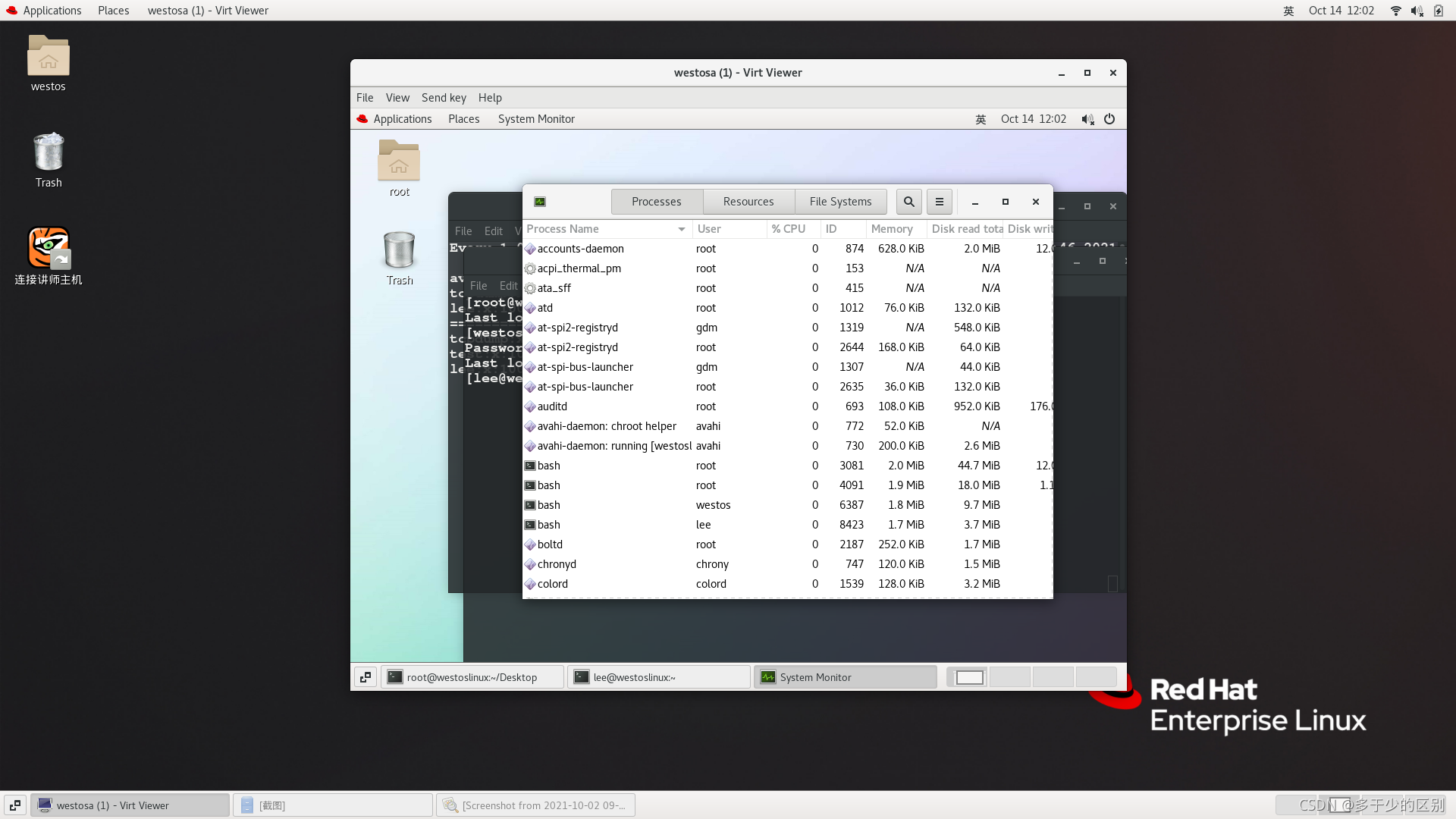Screen dimensions: 1456x819
Task: Click the guest power icon in the top bar
Action: [1109, 119]
